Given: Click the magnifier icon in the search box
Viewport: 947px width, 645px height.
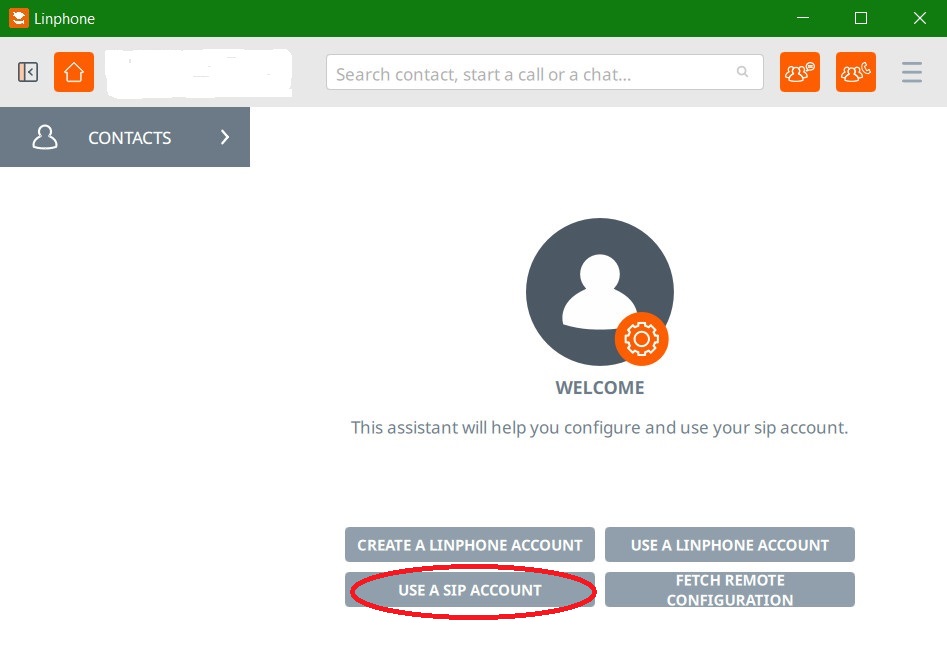Looking at the screenshot, I should coord(742,72).
